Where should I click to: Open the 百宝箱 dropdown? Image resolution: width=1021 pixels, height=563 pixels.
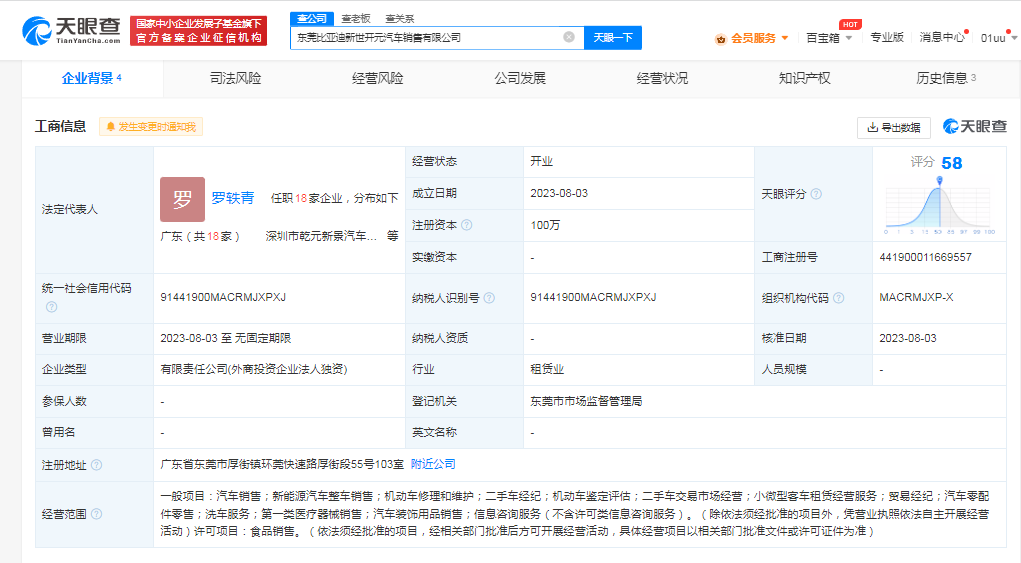(830, 38)
